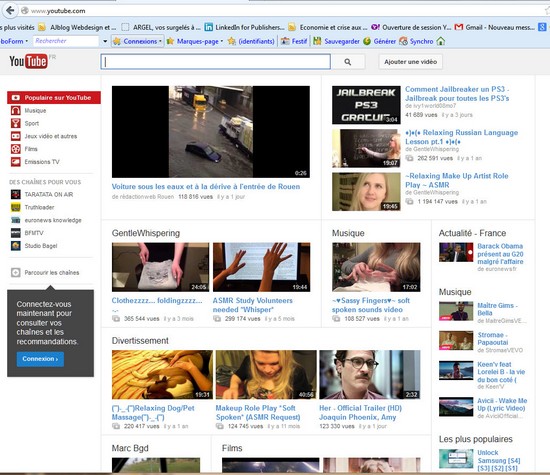
Task: Click the Populaire sur YouTube icon
Action: [15, 98]
